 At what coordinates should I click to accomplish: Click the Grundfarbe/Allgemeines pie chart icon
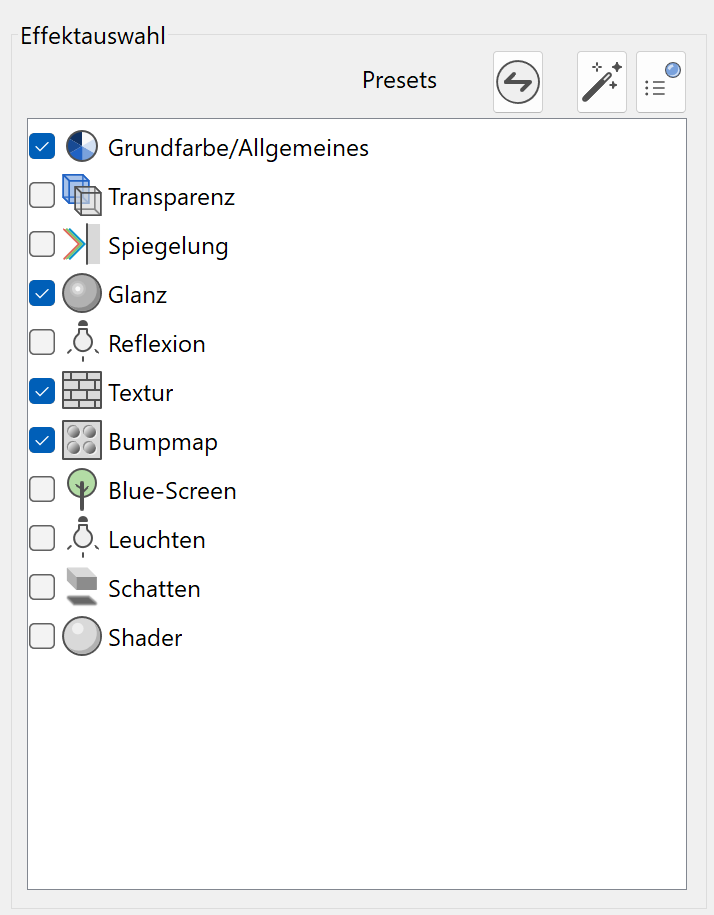click(82, 146)
